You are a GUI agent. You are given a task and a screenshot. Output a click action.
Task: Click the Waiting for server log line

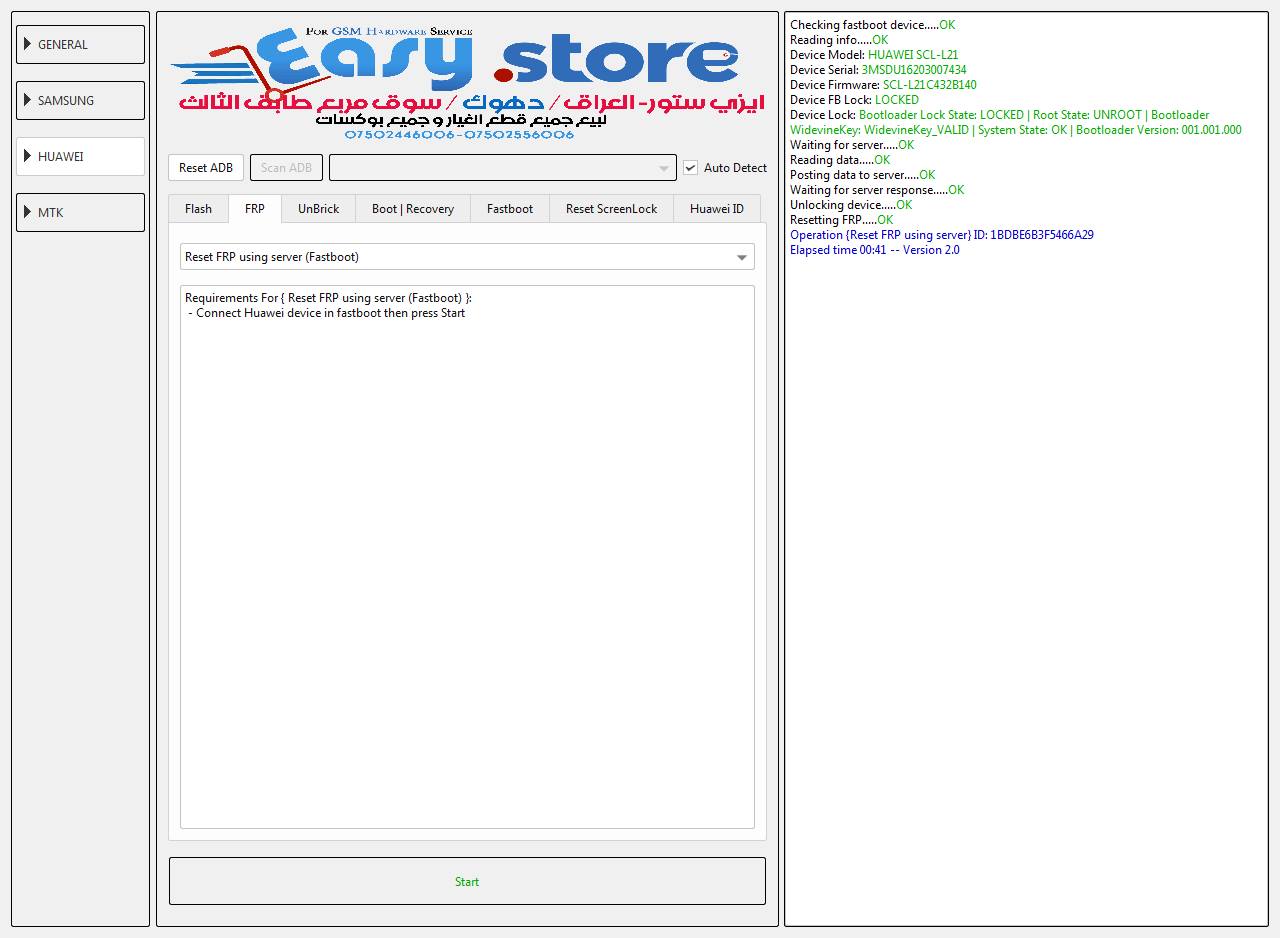click(852, 145)
